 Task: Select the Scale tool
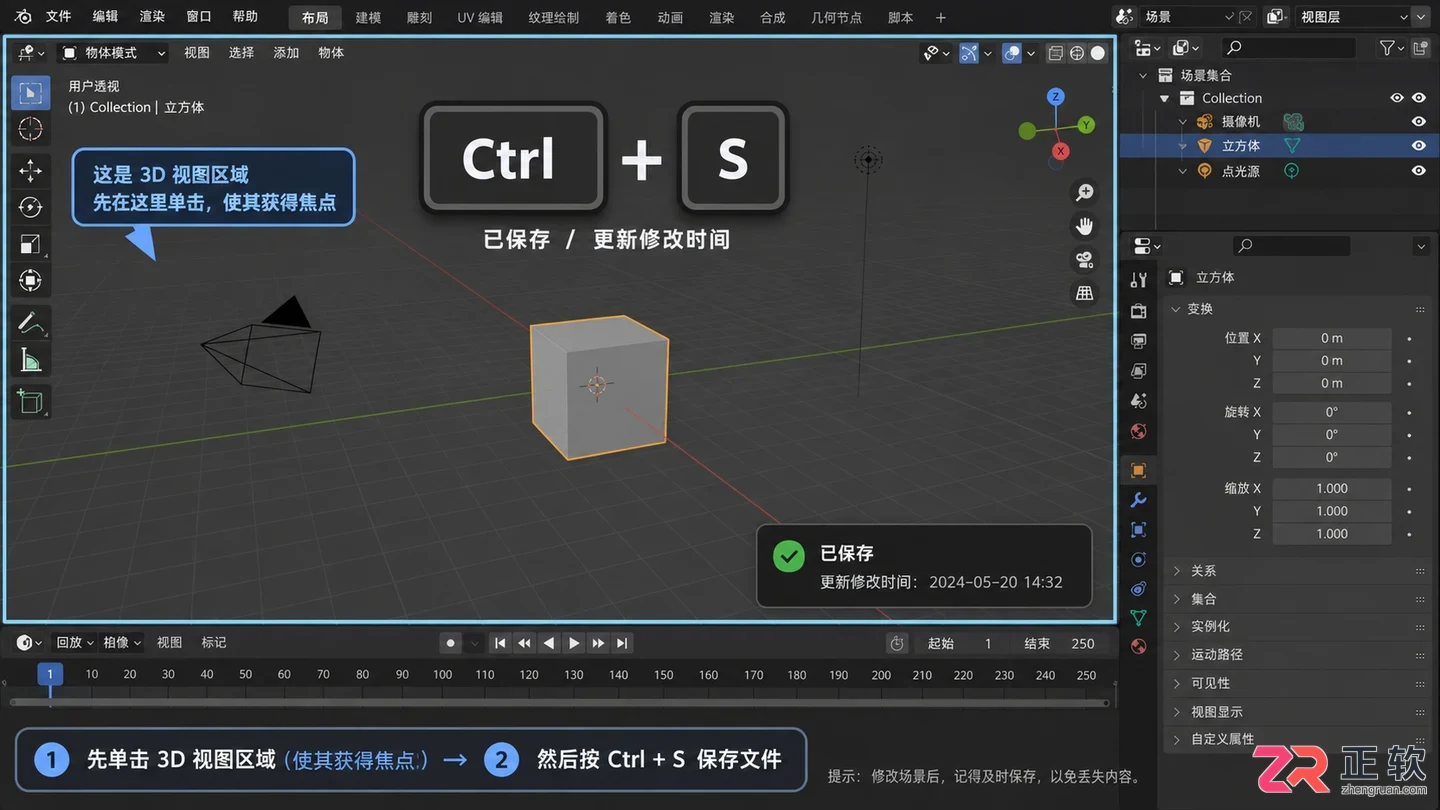point(30,244)
